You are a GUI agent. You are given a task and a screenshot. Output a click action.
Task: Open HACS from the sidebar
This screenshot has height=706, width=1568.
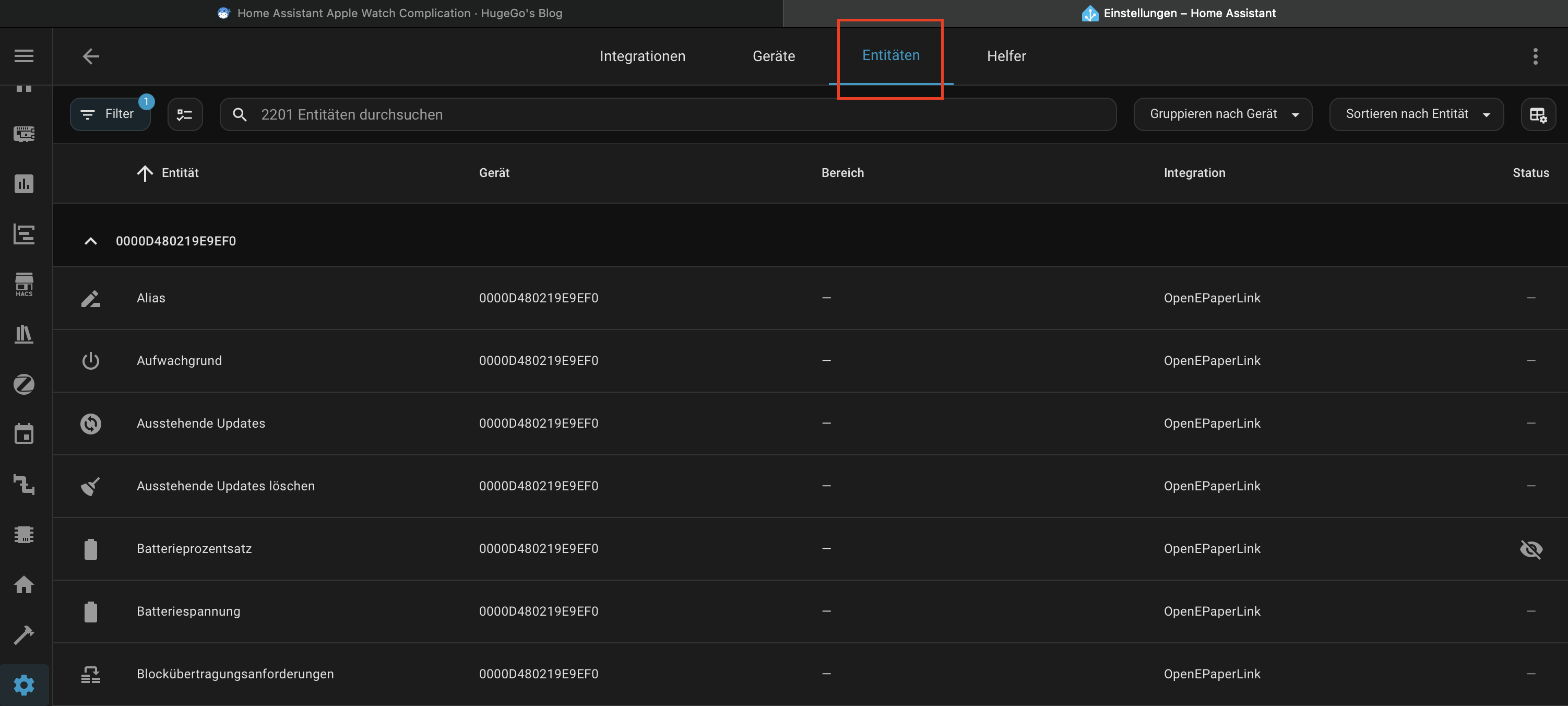(x=23, y=285)
